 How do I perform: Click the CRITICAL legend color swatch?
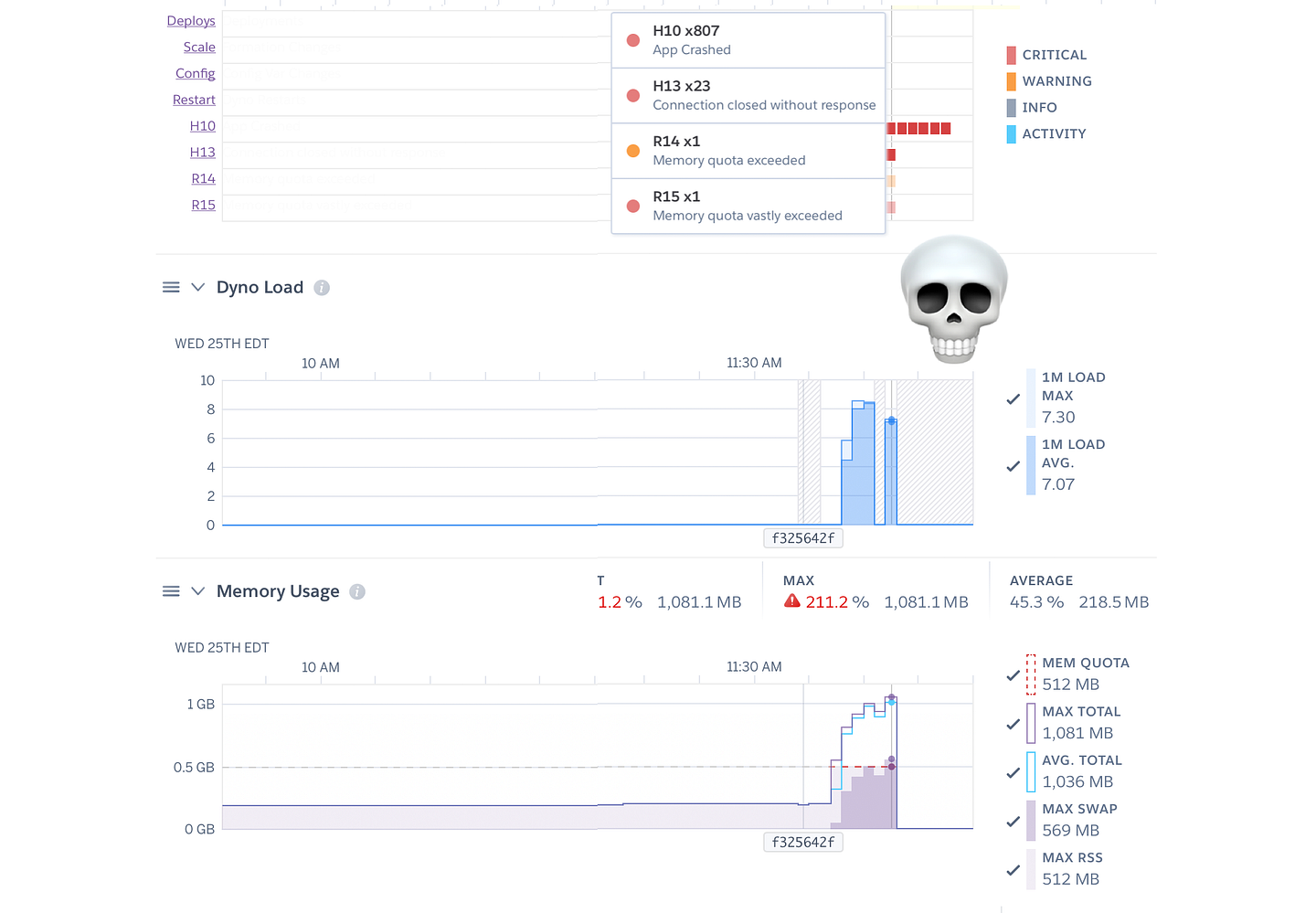(x=1012, y=55)
